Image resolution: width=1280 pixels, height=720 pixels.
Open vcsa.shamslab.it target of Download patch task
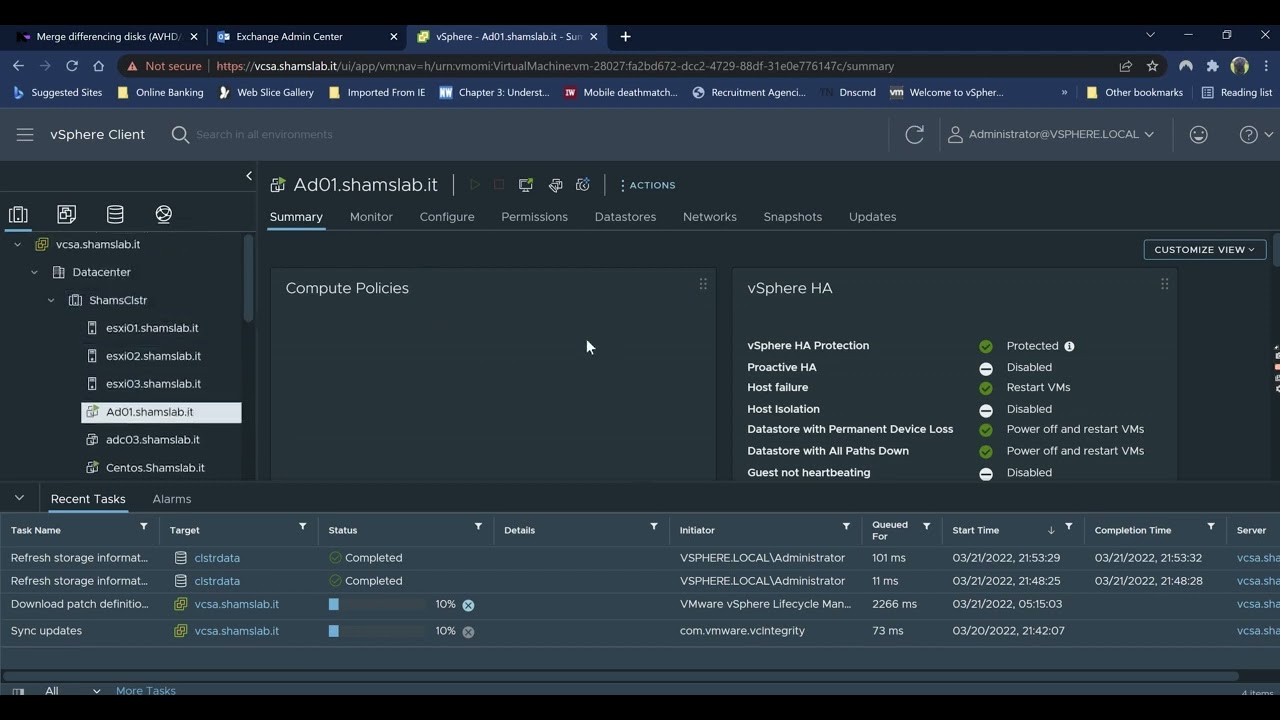click(237, 604)
